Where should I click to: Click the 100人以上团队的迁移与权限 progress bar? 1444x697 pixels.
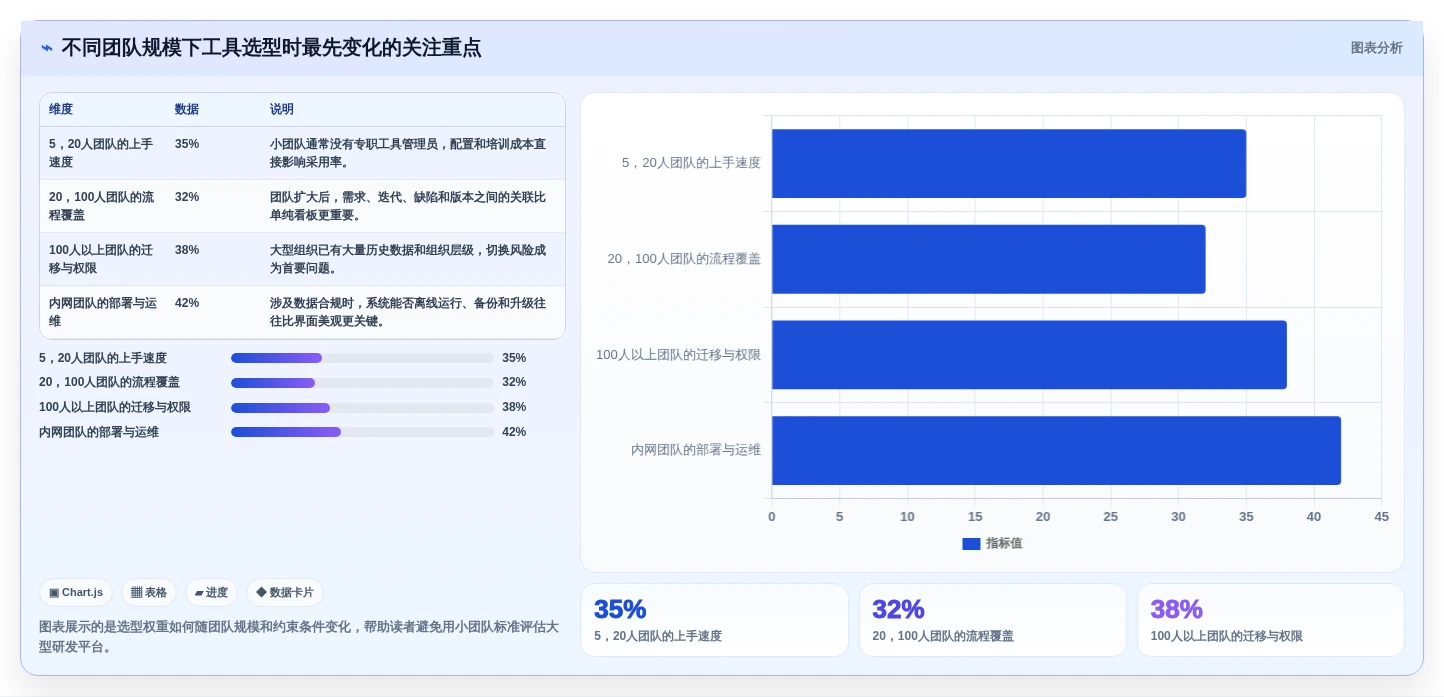[362, 408]
